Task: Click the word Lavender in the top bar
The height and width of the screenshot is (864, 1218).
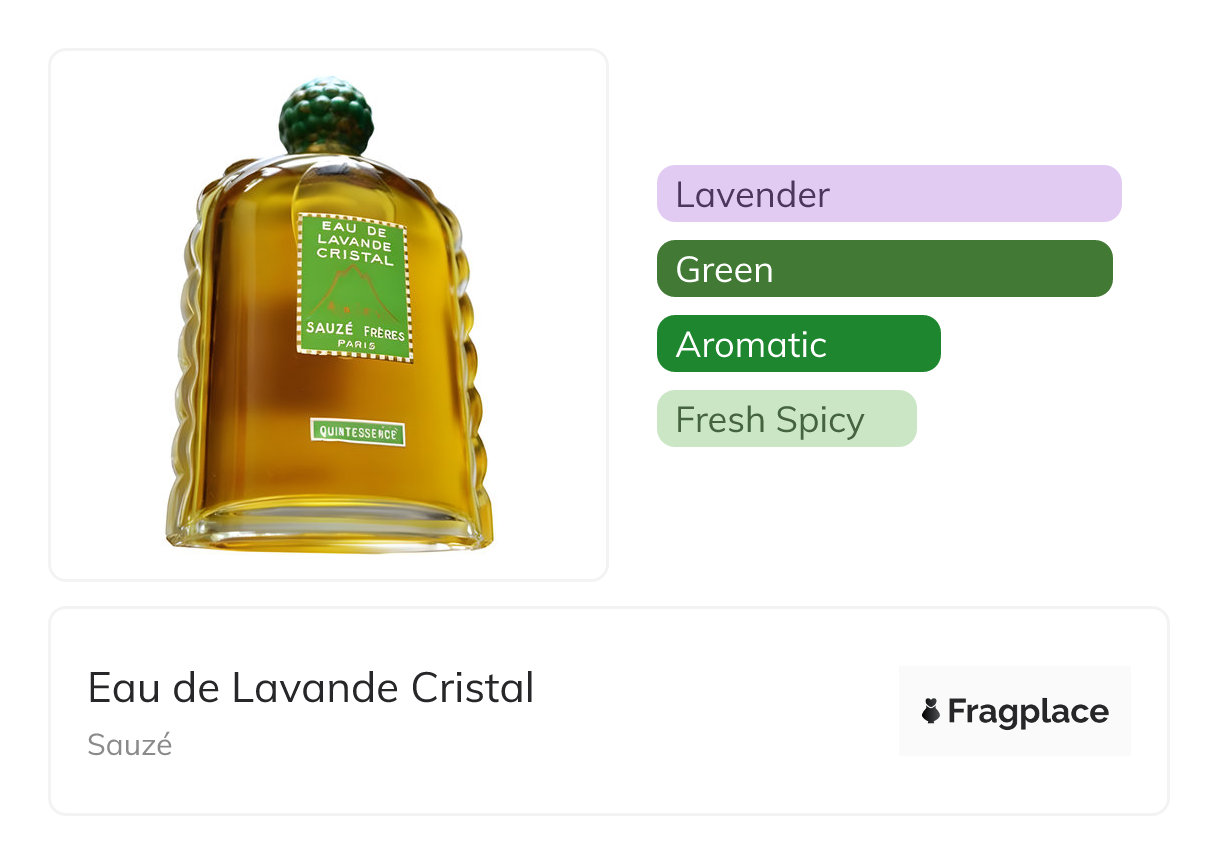Action: 752,194
